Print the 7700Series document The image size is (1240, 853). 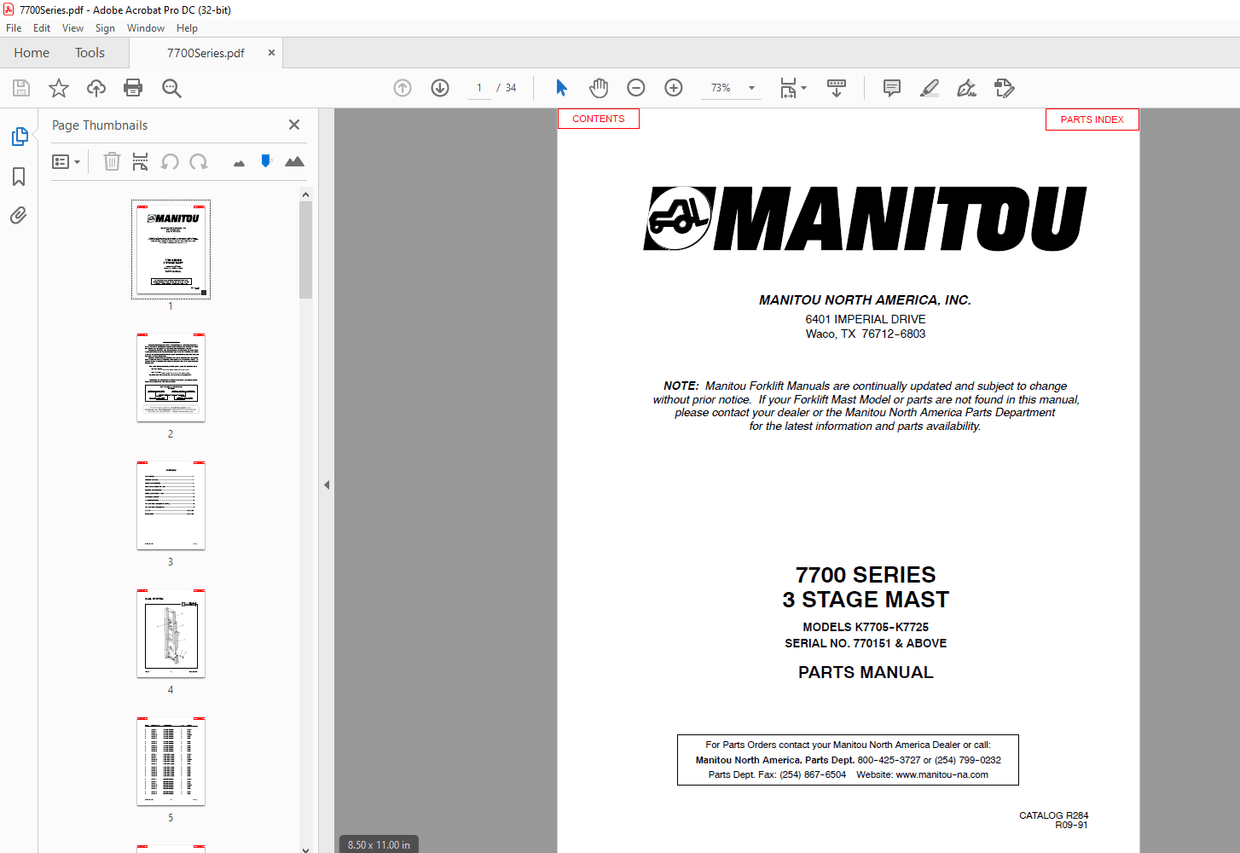click(x=133, y=88)
